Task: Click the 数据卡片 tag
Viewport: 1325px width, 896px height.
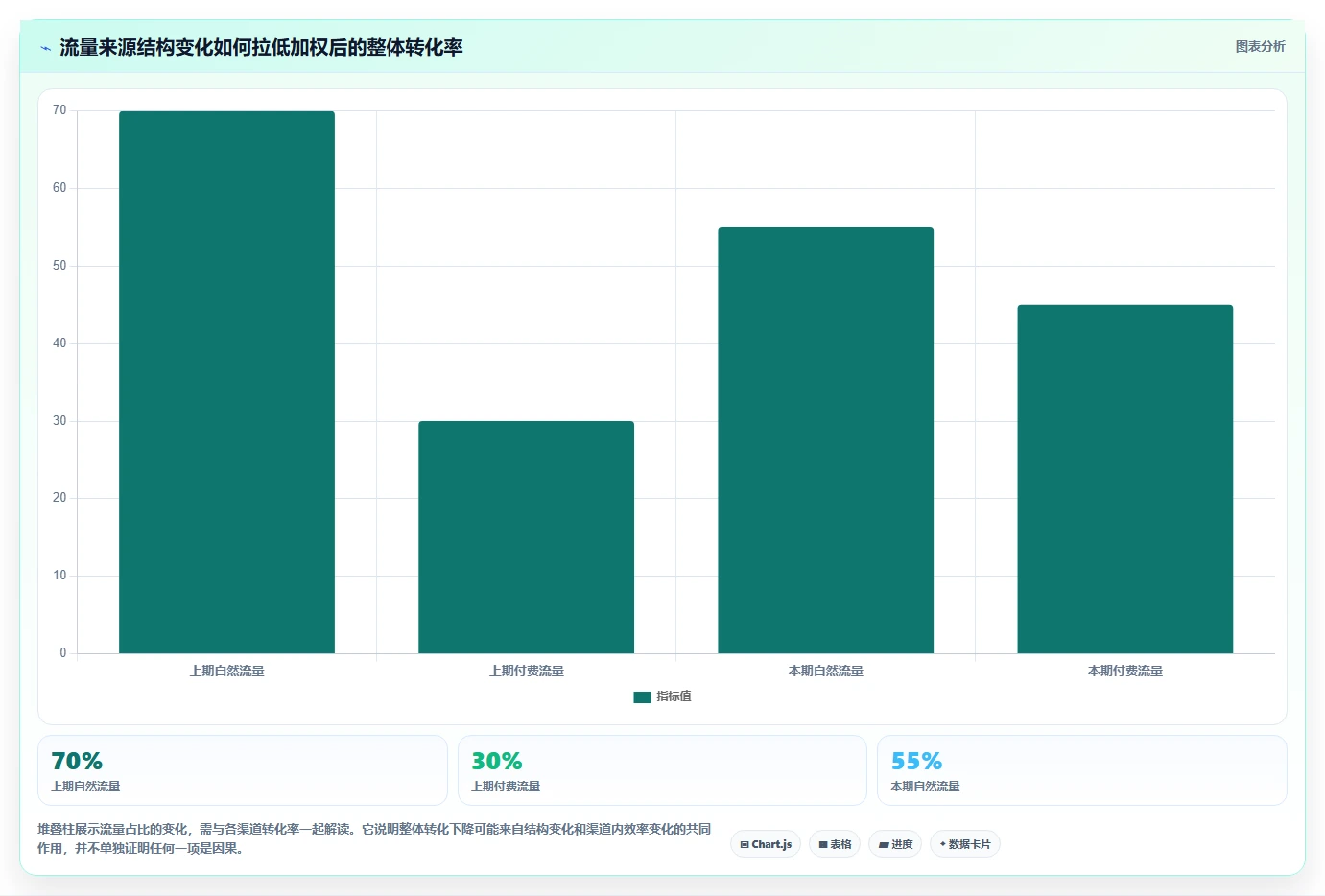Action: point(965,844)
